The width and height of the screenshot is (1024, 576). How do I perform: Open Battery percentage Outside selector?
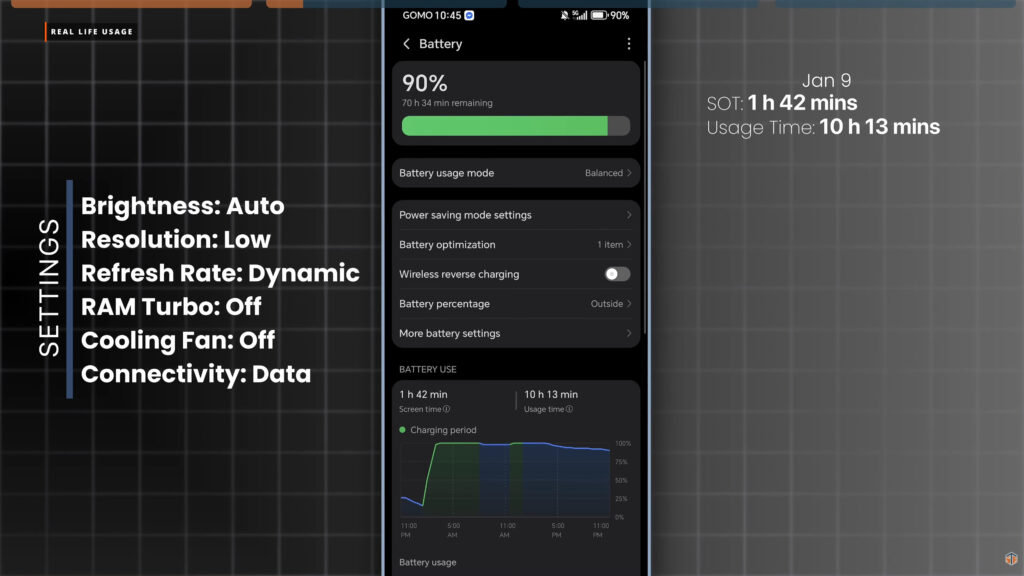611,304
